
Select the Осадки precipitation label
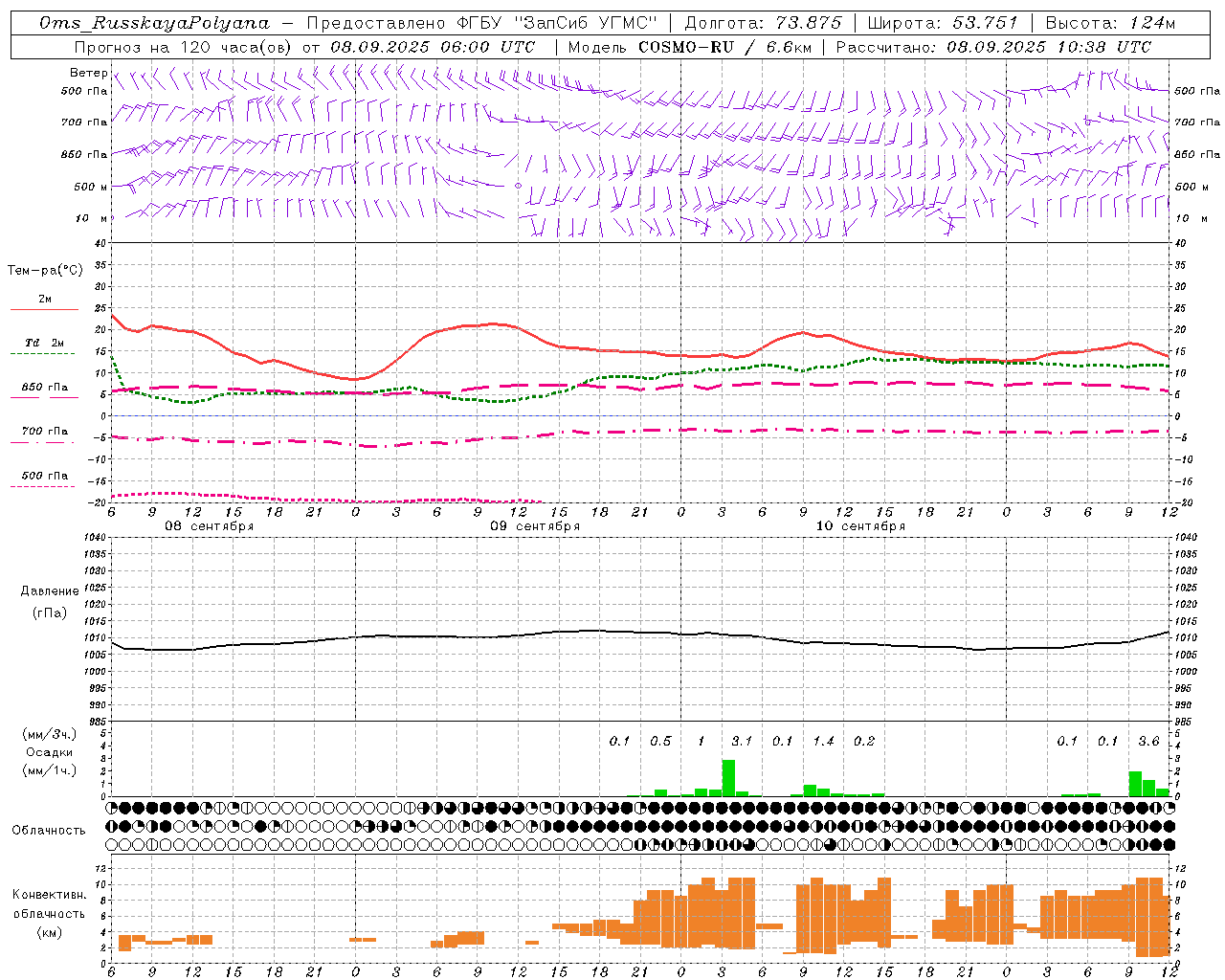pyautogui.click(x=49, y=752)
